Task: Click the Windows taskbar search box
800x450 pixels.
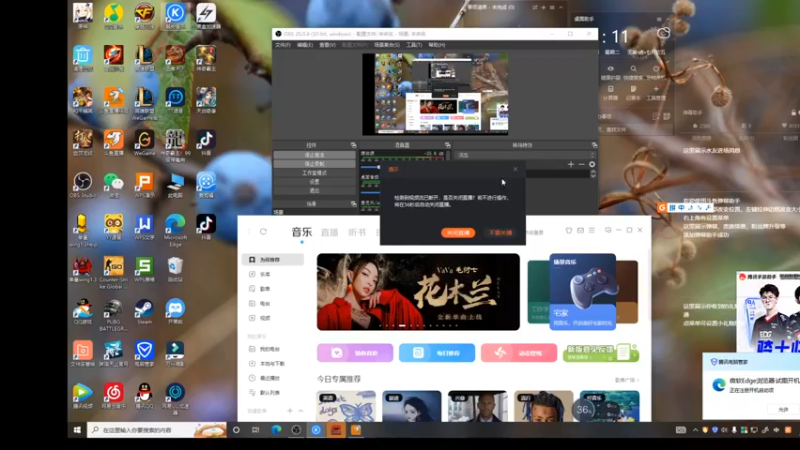Action: click(156, 430)
